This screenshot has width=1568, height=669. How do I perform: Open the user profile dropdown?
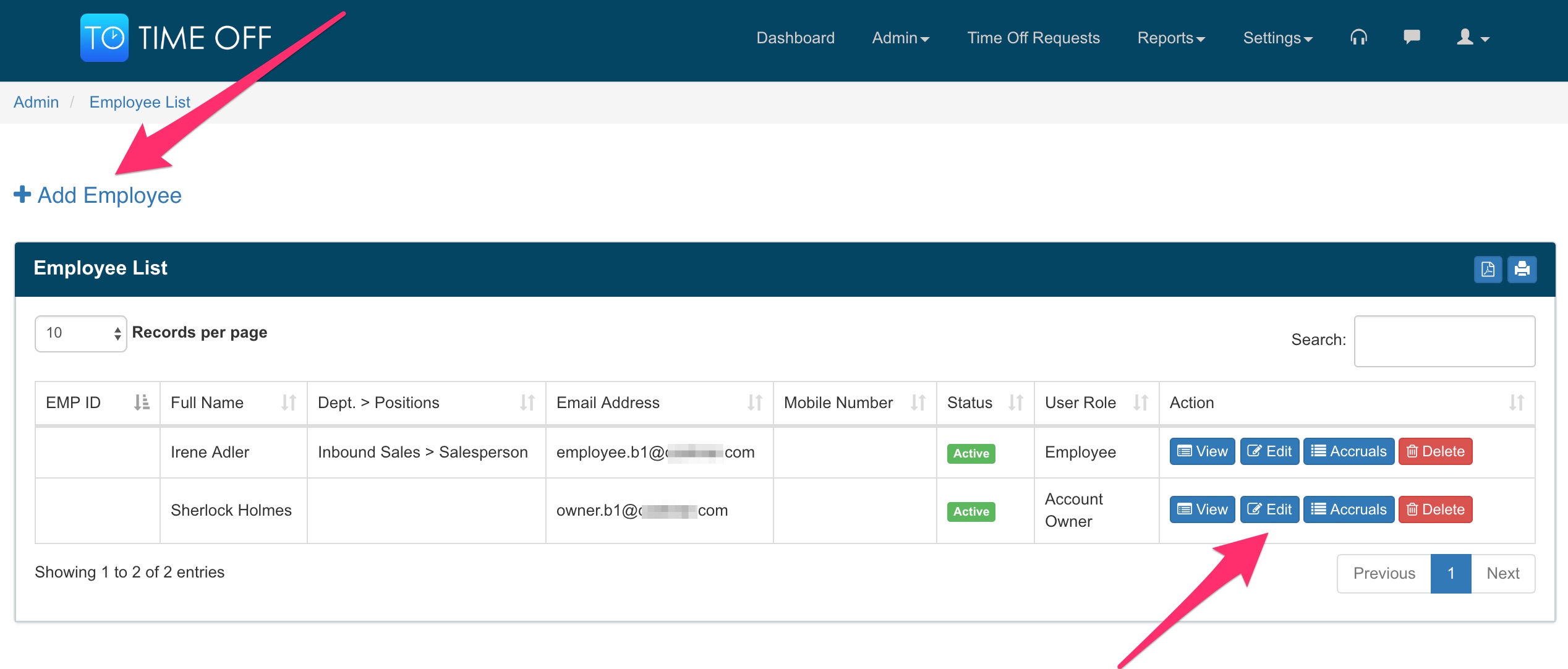(1473, 38)
